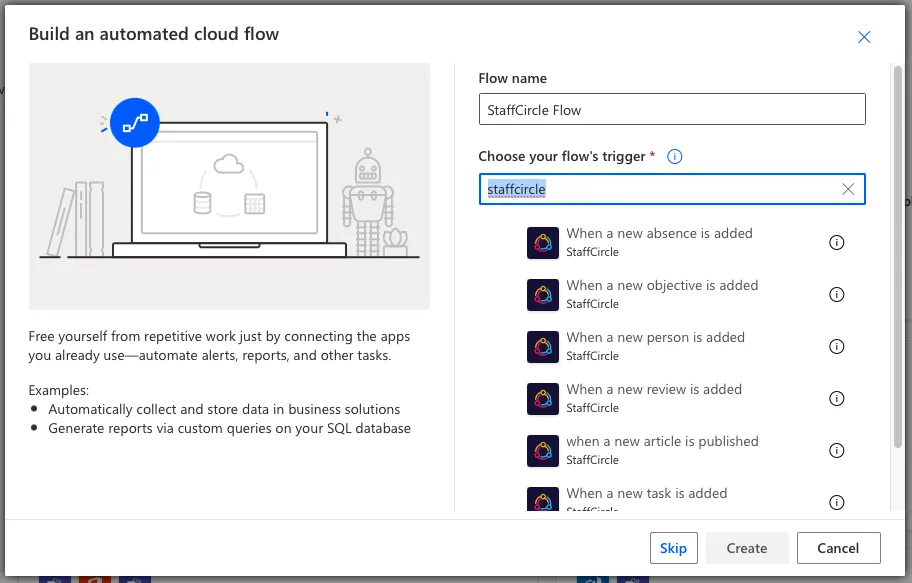Close the automated cloud flow dialog
The height and width of the screenshot is (583, 912).
pyautogui.click(x=864, y=37)
